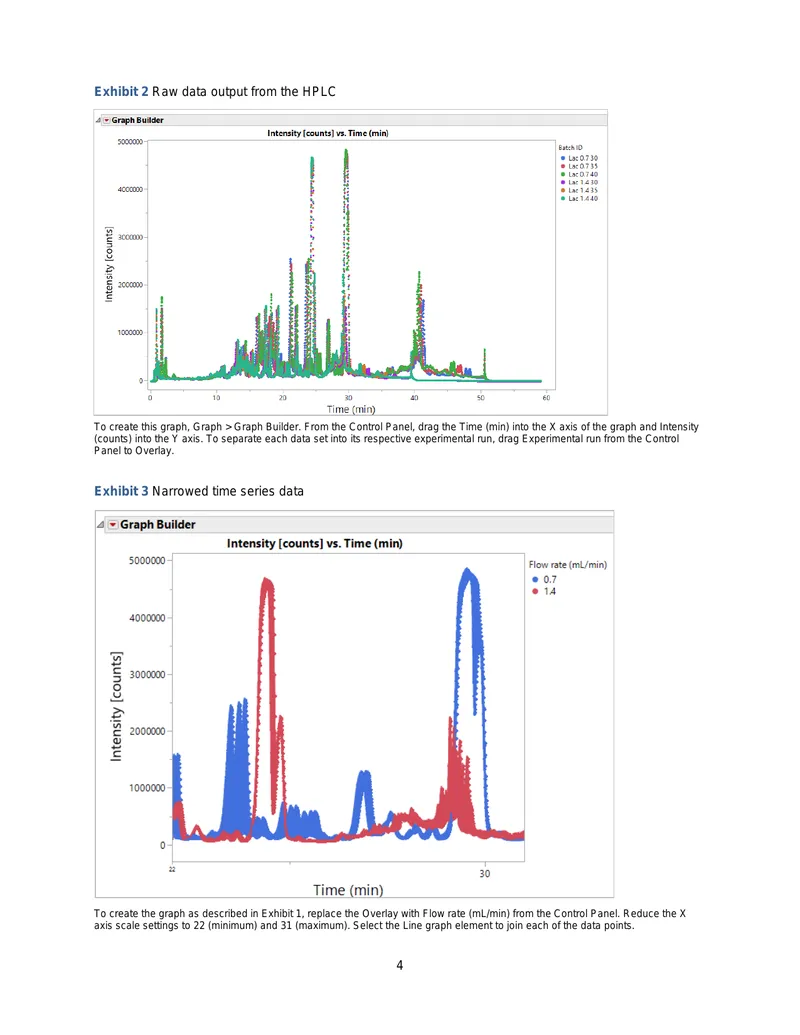The height and width of the screenshot is (1035, 800).
Task: Open Exhibit 2 Graph Builder red triangle menu
Action: tap(106, 120)
